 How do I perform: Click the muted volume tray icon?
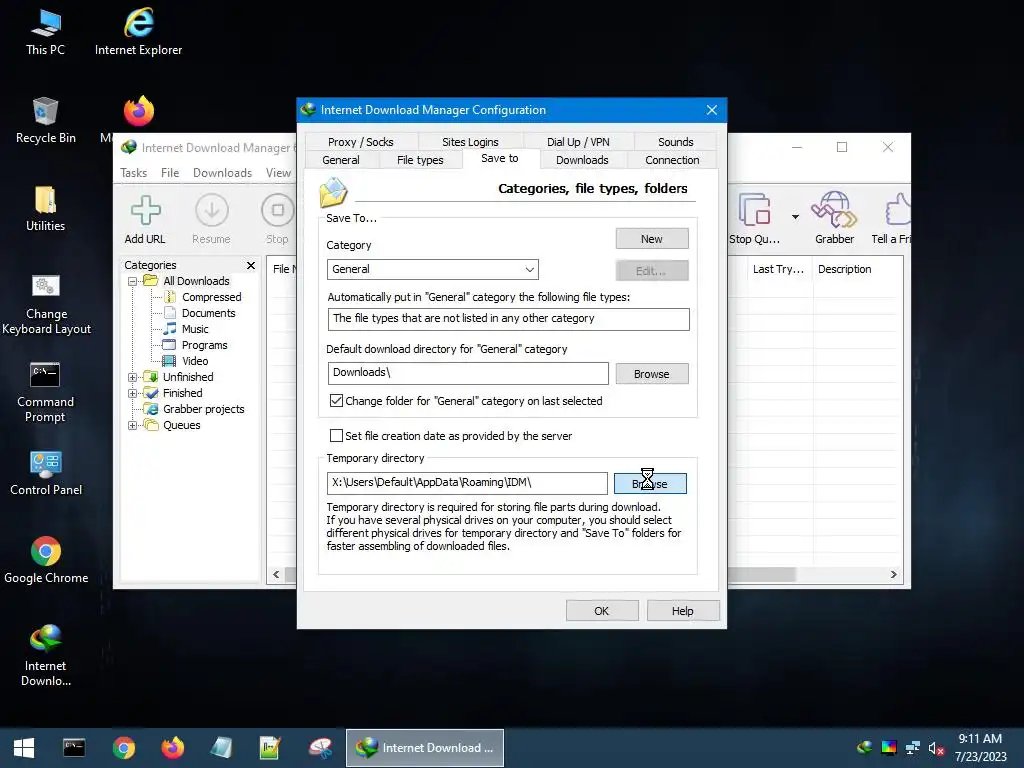pyautogui.click(x=936, y=748)
